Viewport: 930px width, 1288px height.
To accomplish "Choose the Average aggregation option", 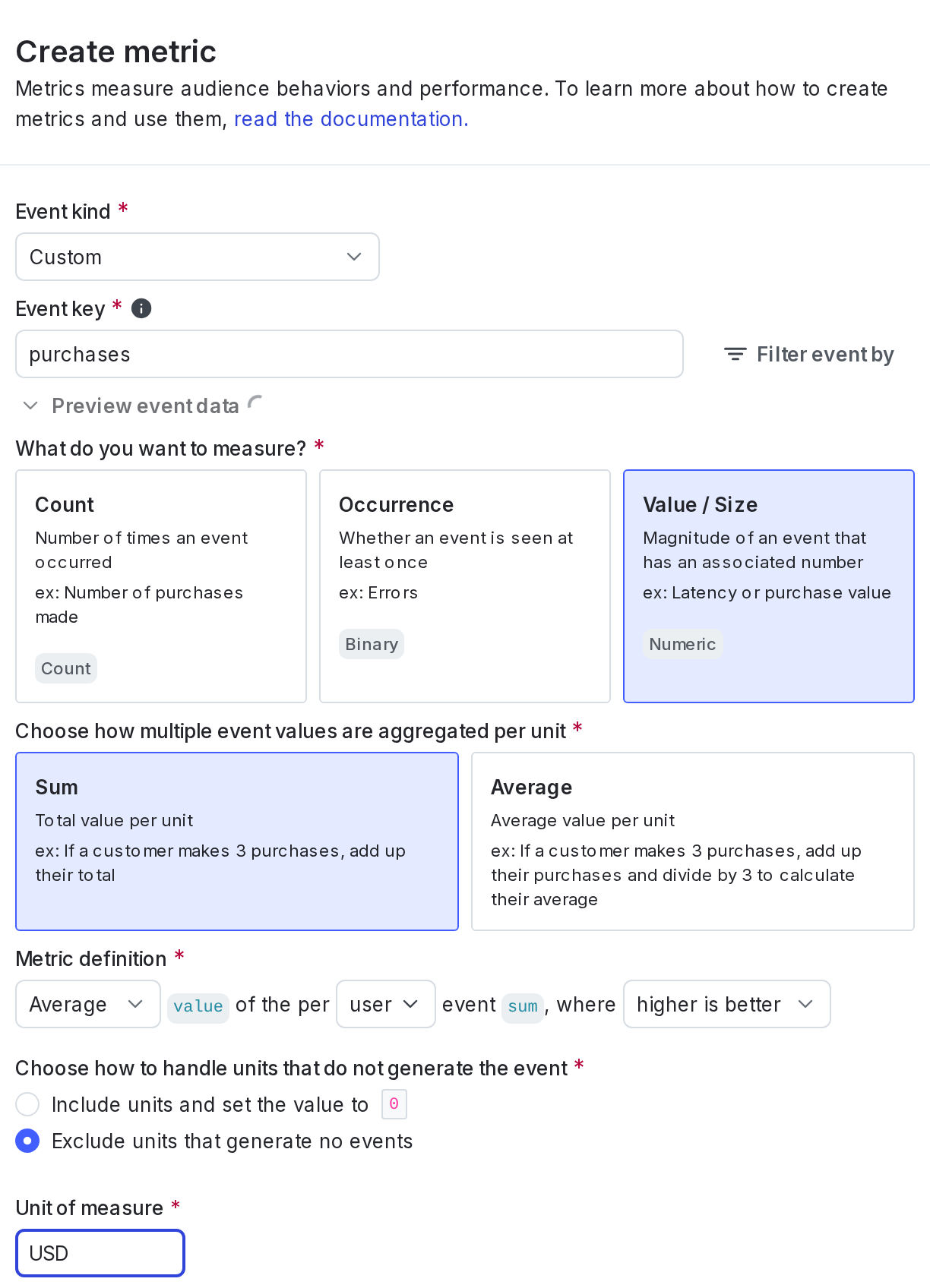I will [x=693, y=841].
